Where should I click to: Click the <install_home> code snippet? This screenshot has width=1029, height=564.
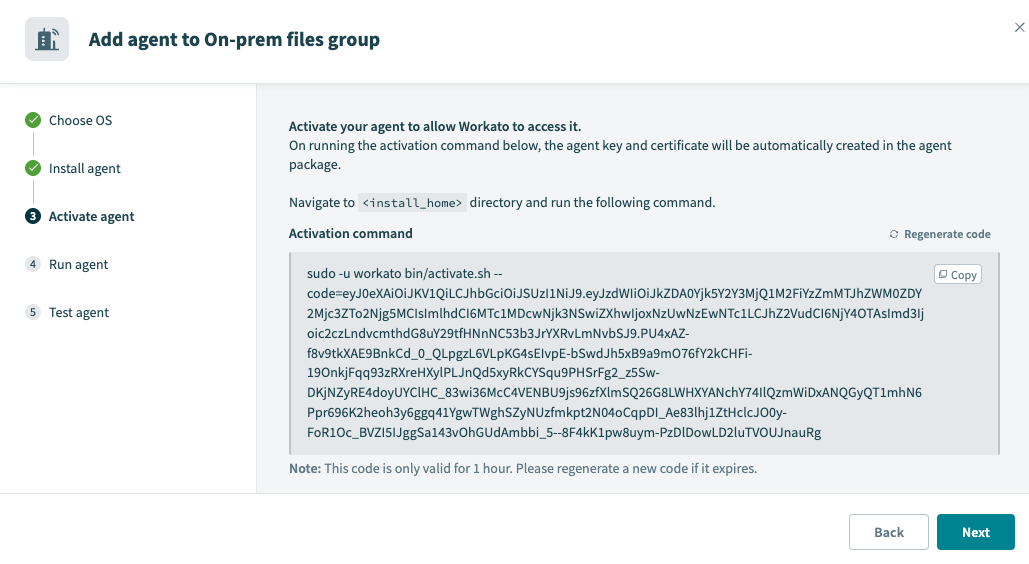413,202
